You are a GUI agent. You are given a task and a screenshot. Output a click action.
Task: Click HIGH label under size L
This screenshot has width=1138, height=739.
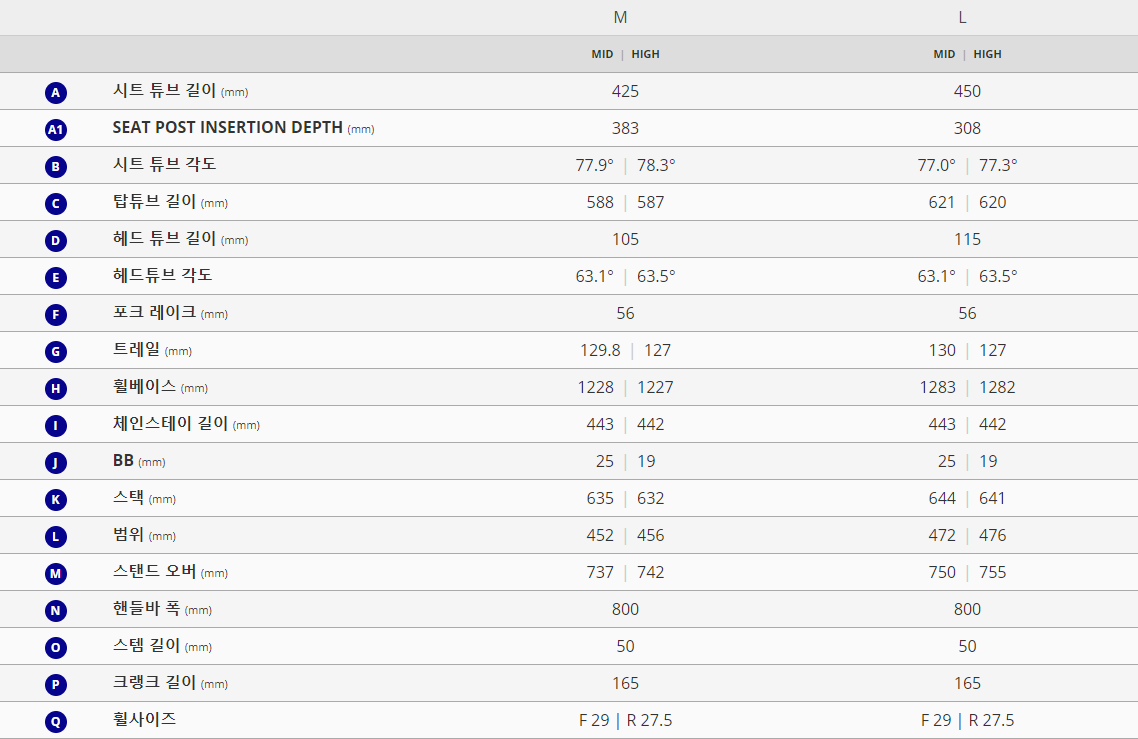click(x=988, y=54)
